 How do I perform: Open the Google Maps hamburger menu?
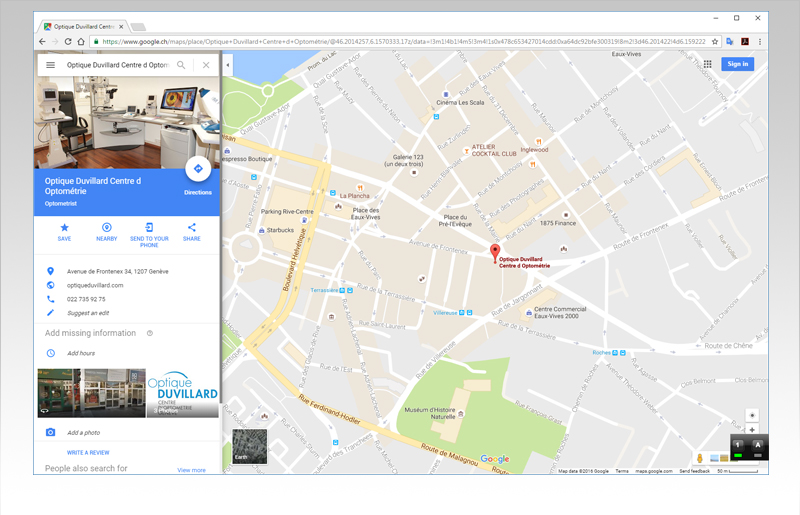(x=51, y=65)
